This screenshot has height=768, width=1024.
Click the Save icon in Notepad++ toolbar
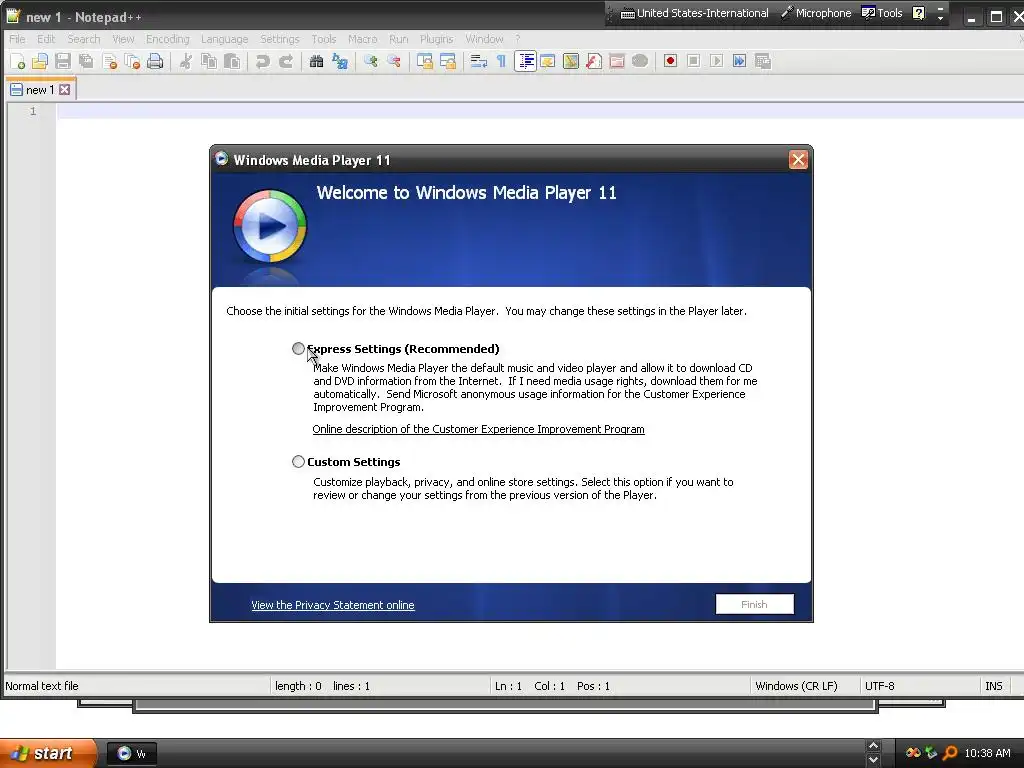pos(63,61)
